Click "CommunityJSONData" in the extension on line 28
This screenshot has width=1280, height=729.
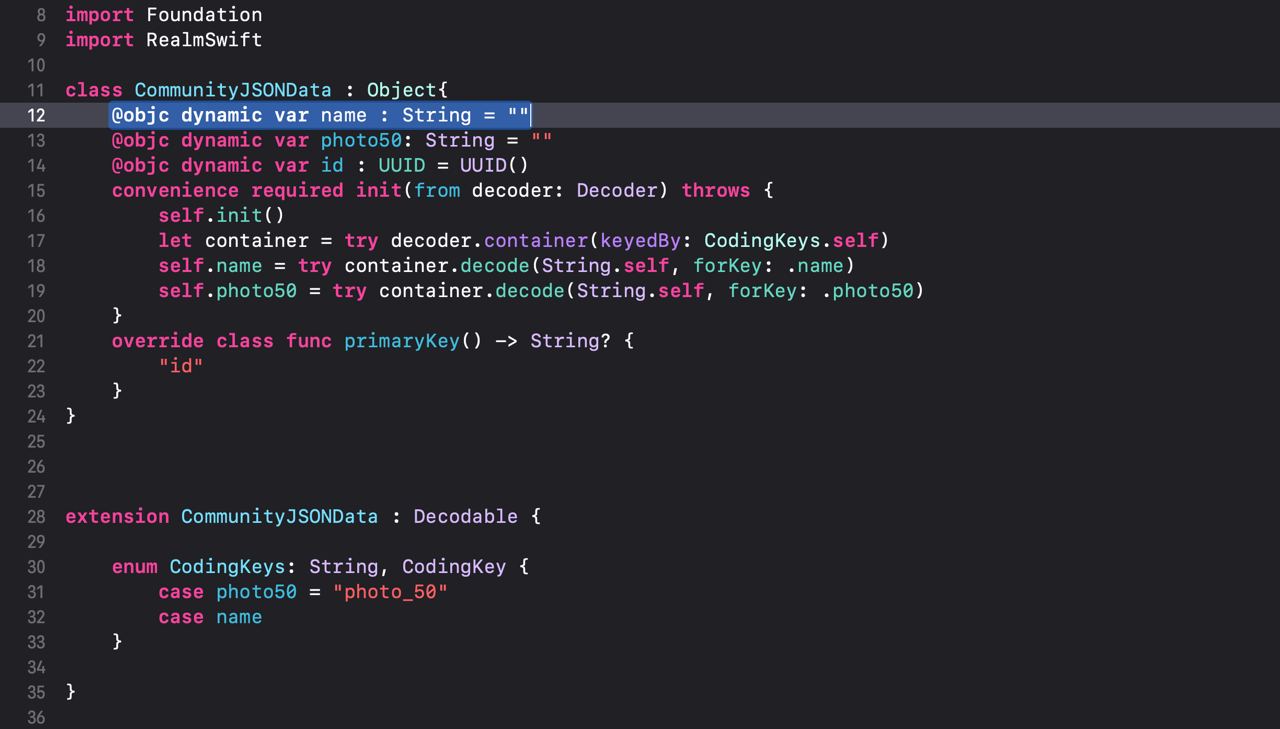tap(280, 516)
